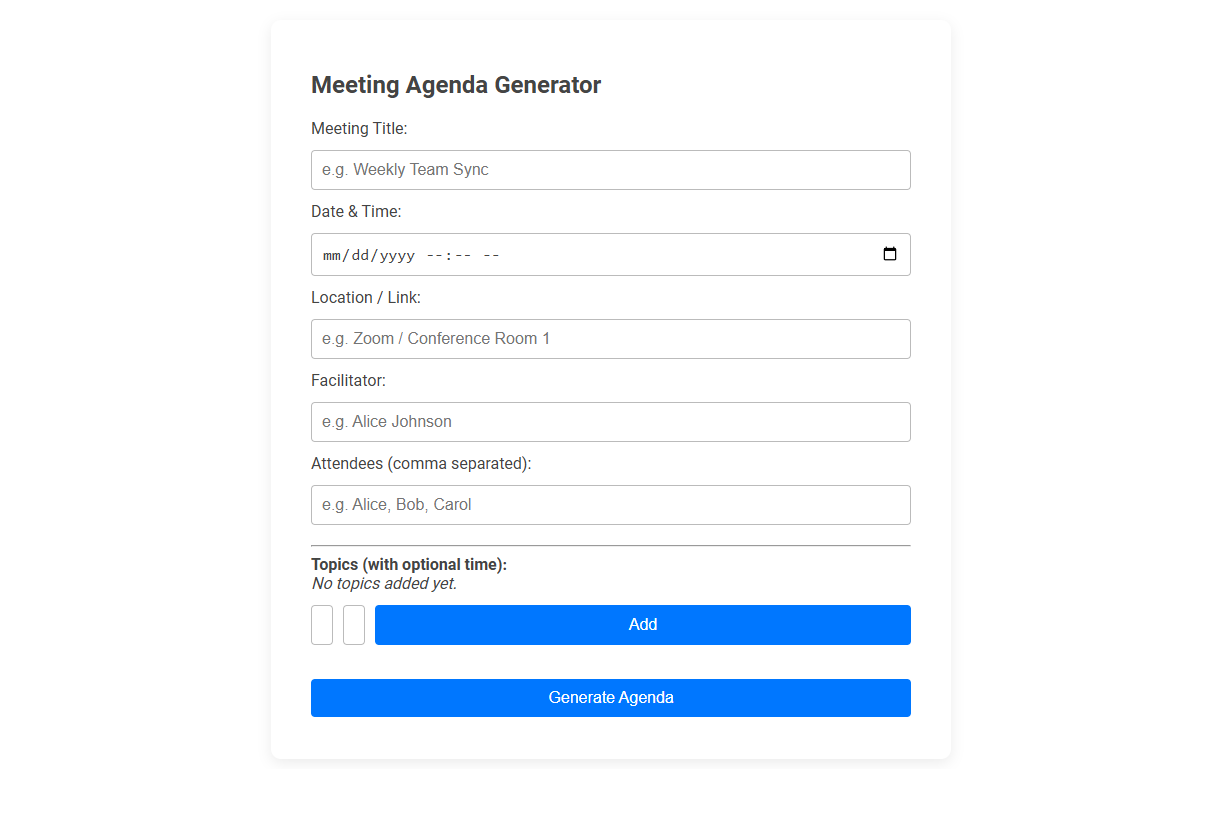Click the Add button for topics
Screen dimensions: 1222x819
tap(643, 624)
